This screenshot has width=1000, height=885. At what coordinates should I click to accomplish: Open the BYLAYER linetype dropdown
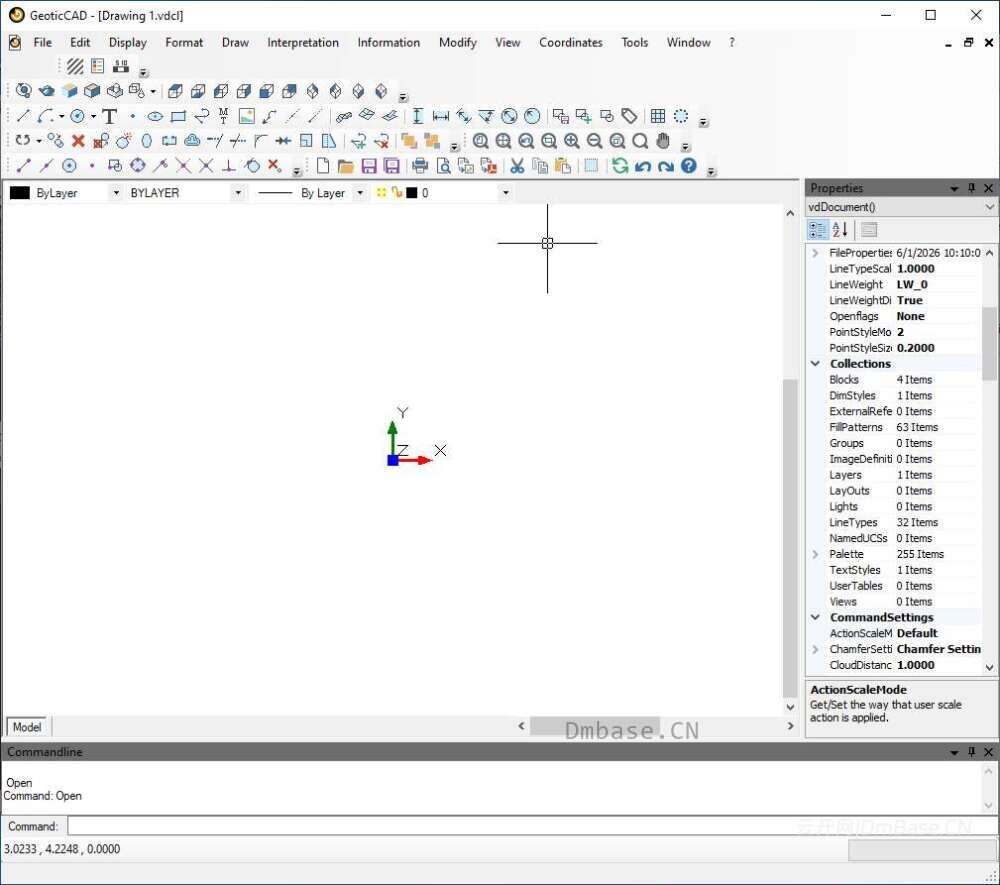coord(238,193)
